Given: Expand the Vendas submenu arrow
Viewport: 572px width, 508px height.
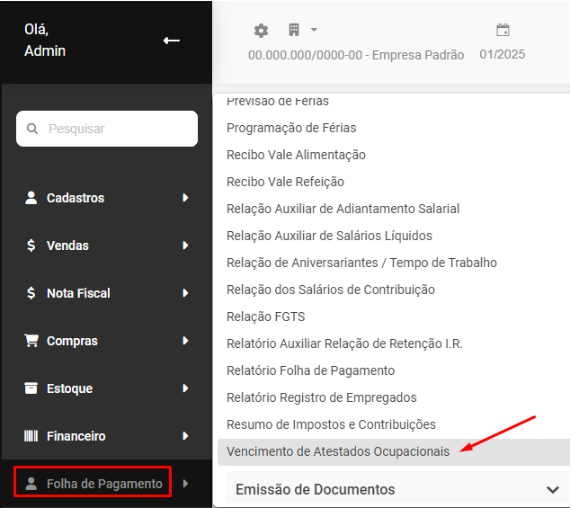Looking at the screenshot, I should (185, 245).
